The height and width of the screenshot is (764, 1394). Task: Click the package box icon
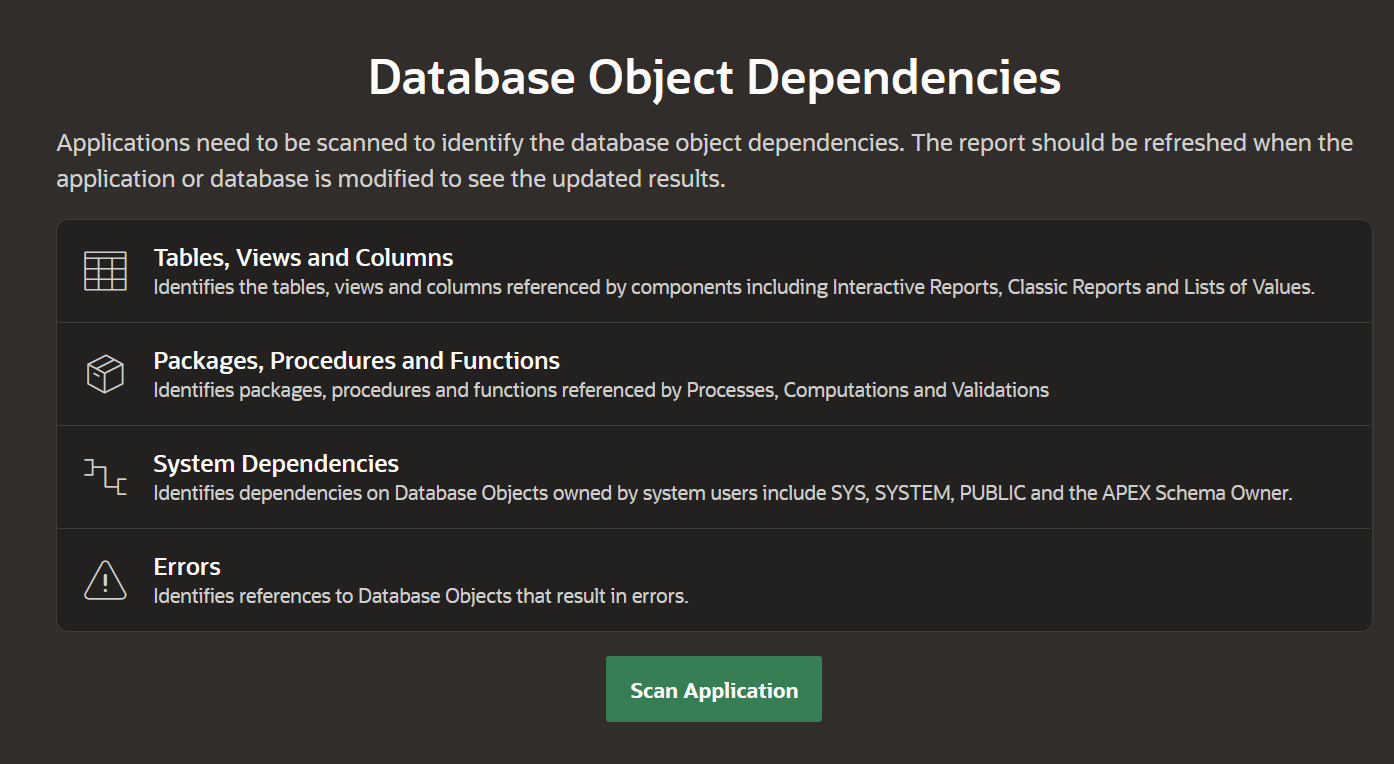point(105,374)
